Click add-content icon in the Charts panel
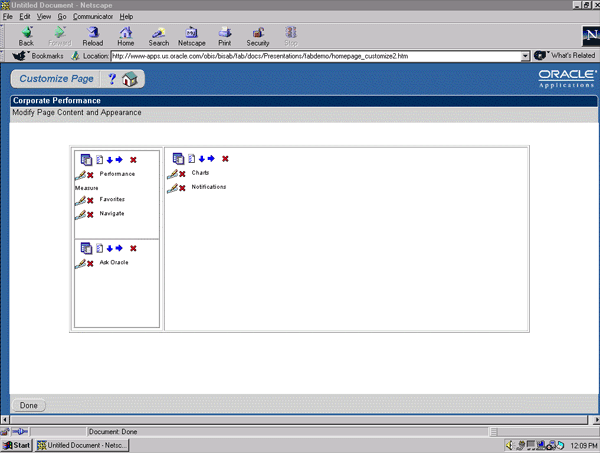Viewport: 600px width, 453px height. tap(178, 158)
